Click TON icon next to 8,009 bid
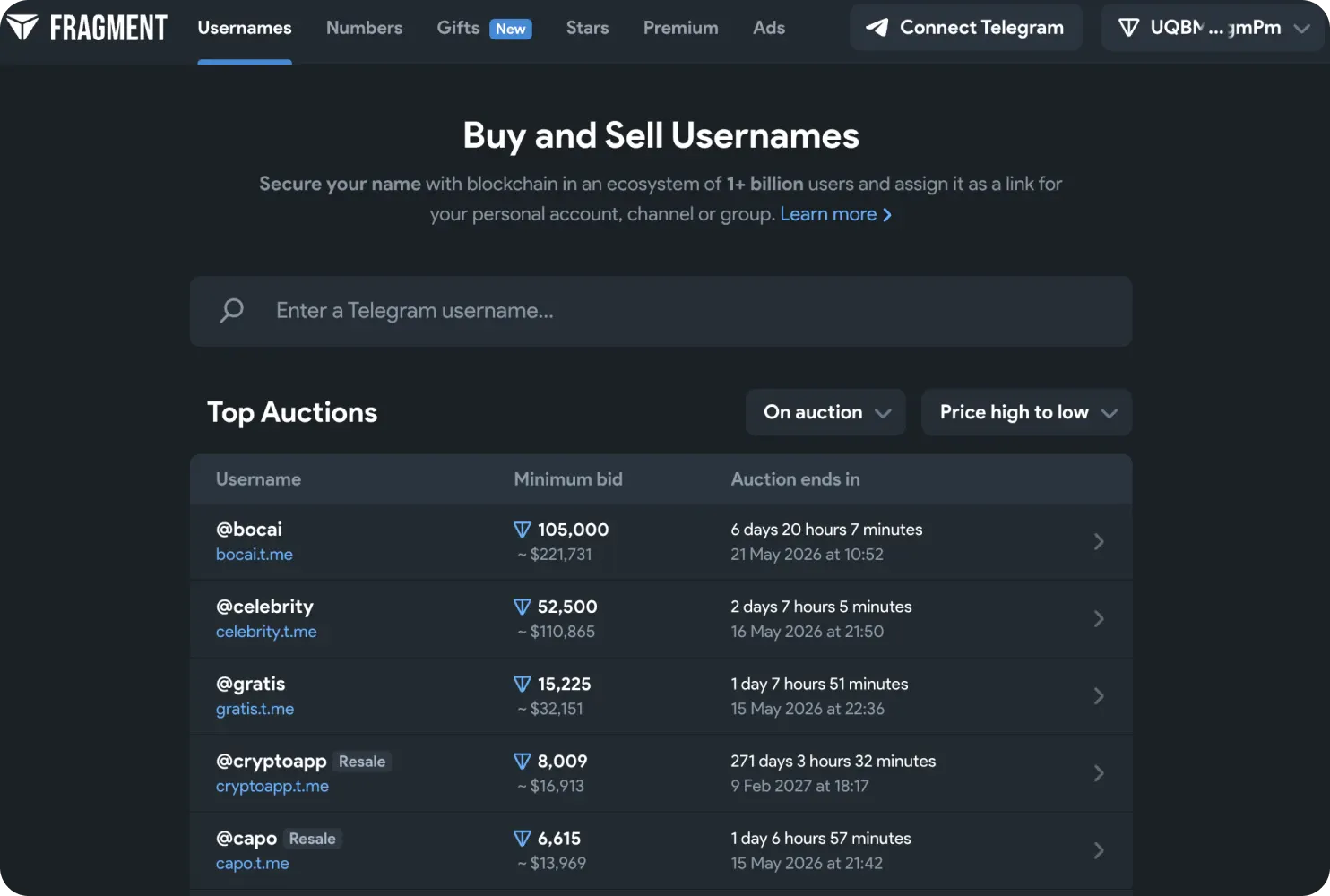 point(522,761)
